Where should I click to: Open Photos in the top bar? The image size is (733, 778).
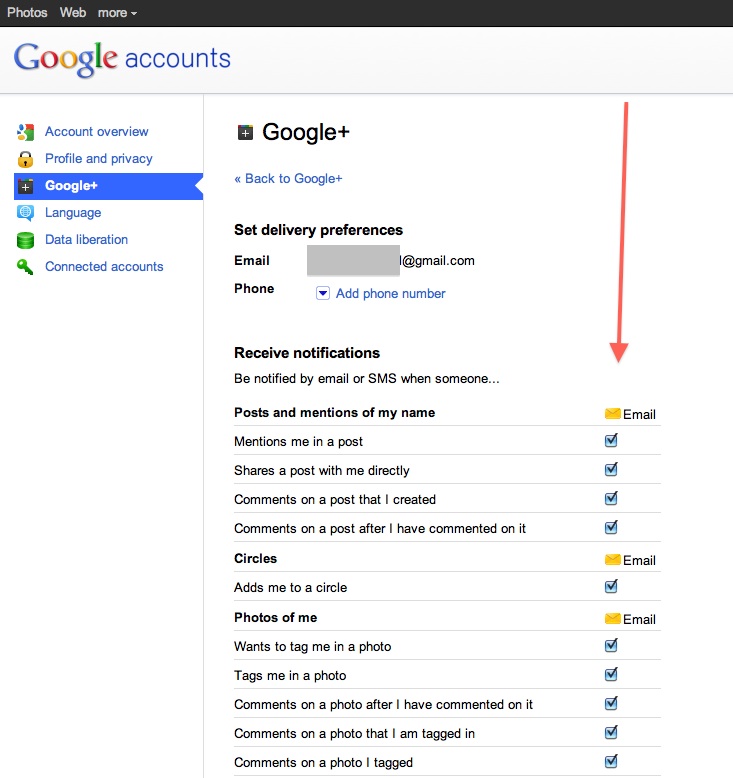(x=27, y=13)
